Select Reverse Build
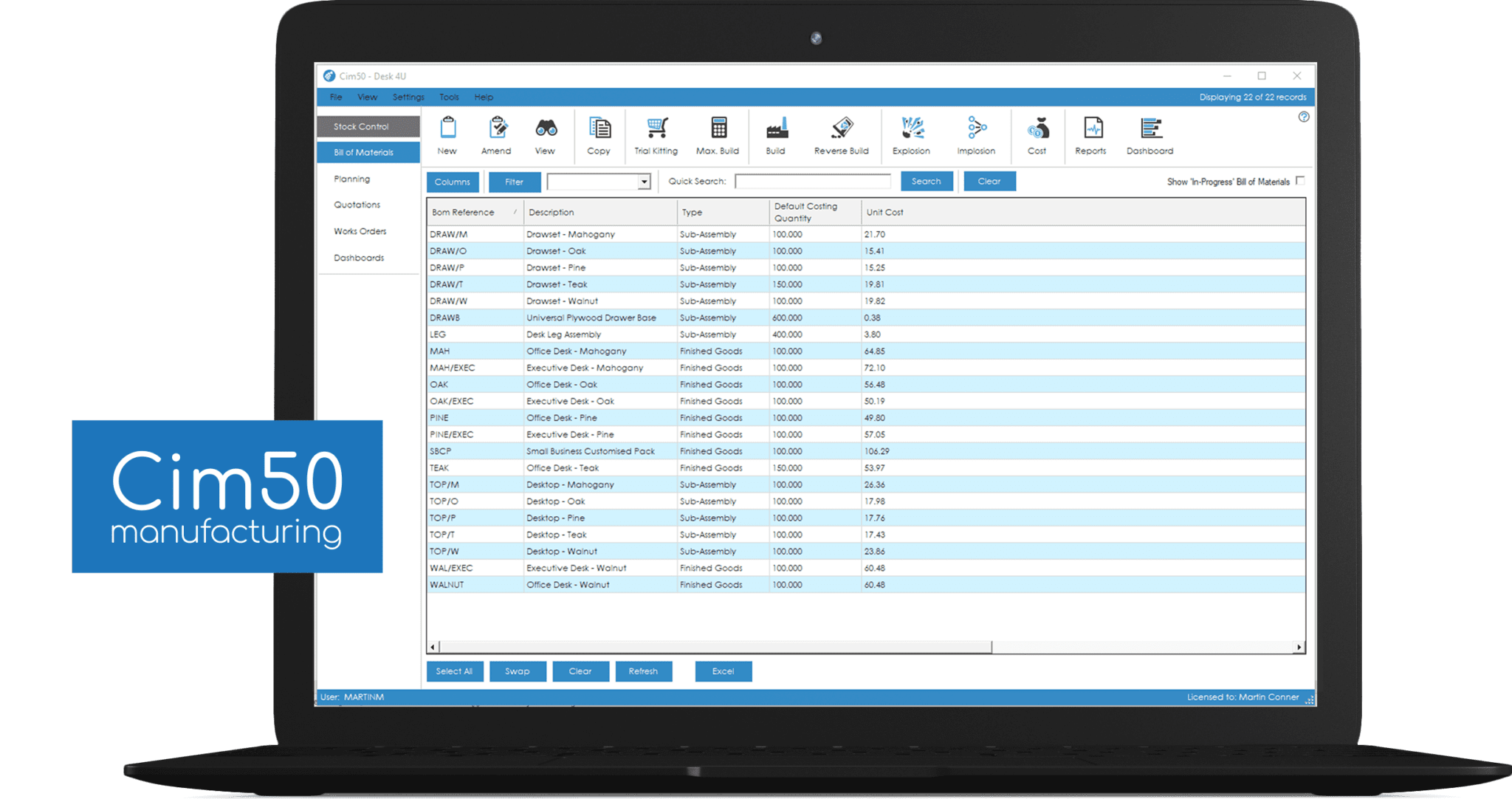 click(840, 135)
